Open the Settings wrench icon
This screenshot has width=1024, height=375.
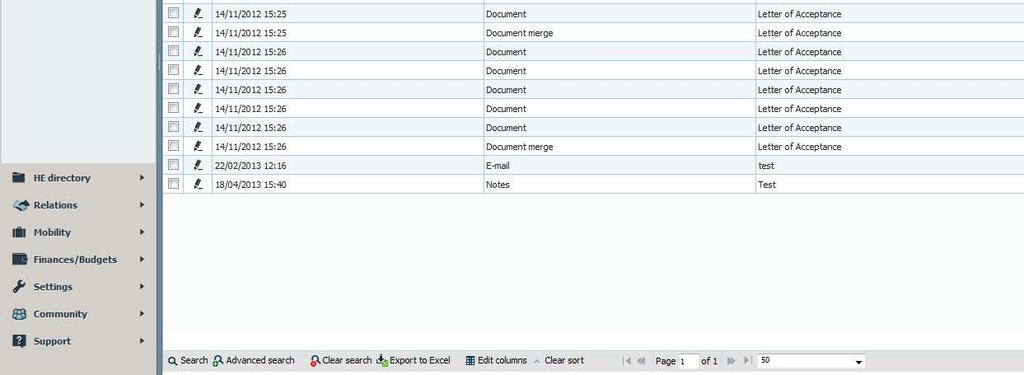click(x=20, y=287)
